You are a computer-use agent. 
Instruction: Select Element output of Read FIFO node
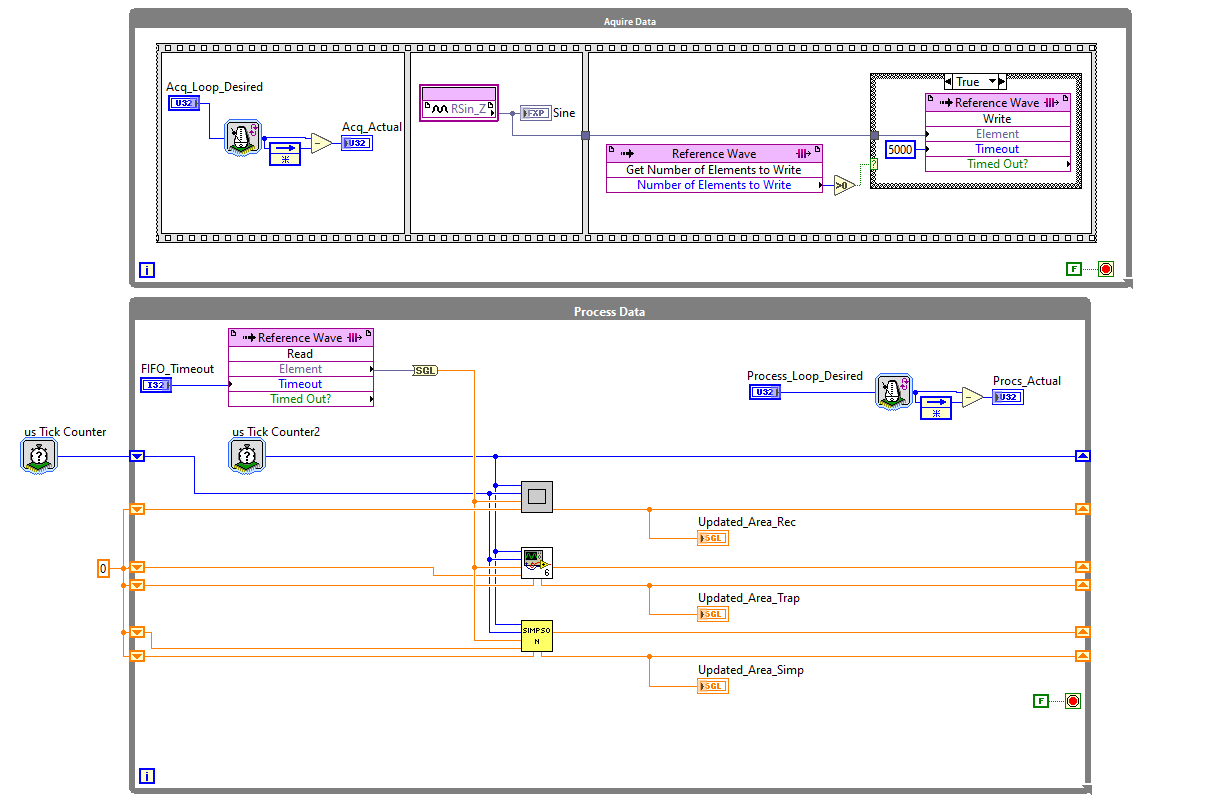click(x=301, y=369)
